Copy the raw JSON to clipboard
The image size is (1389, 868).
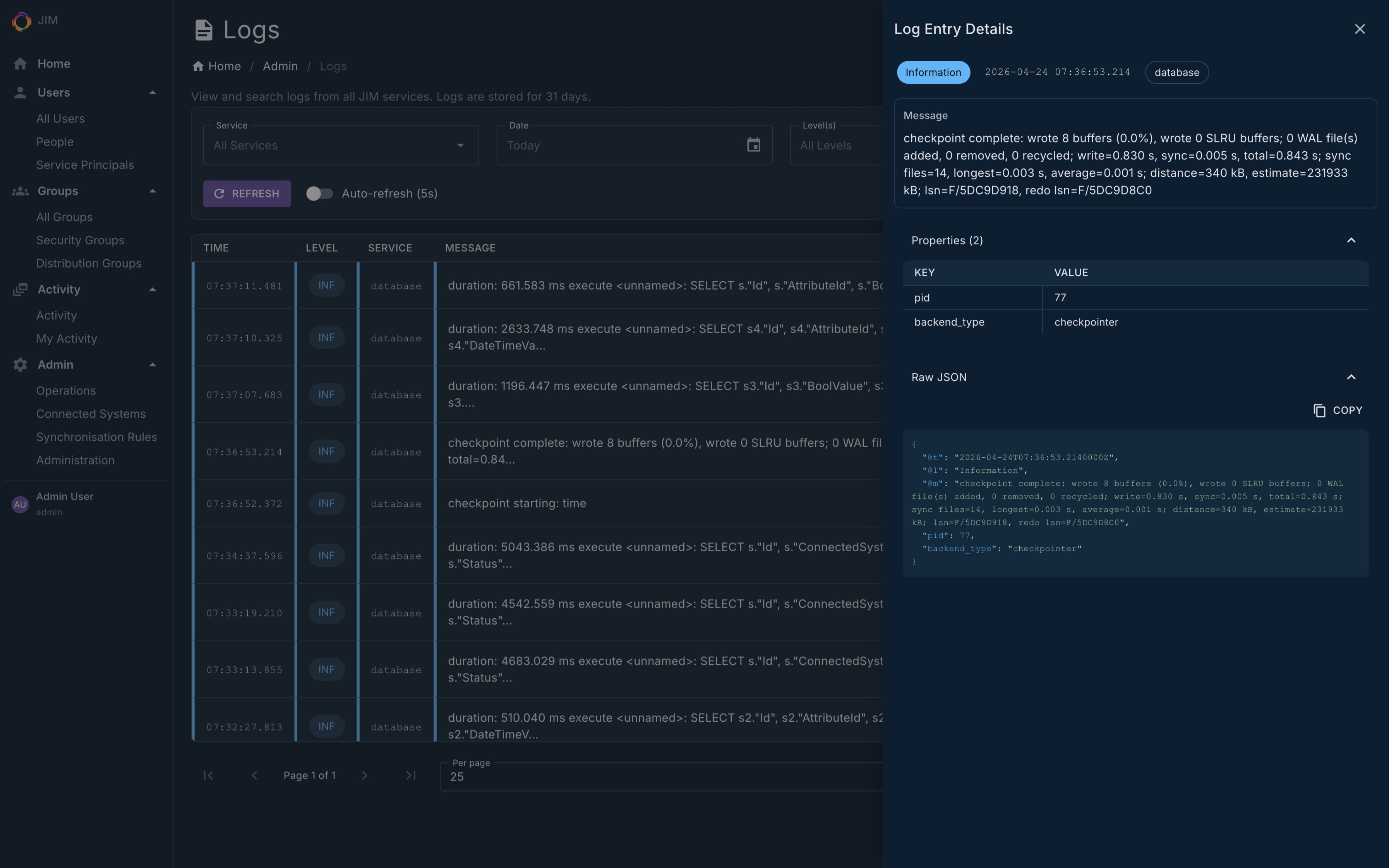(1338, 410)
